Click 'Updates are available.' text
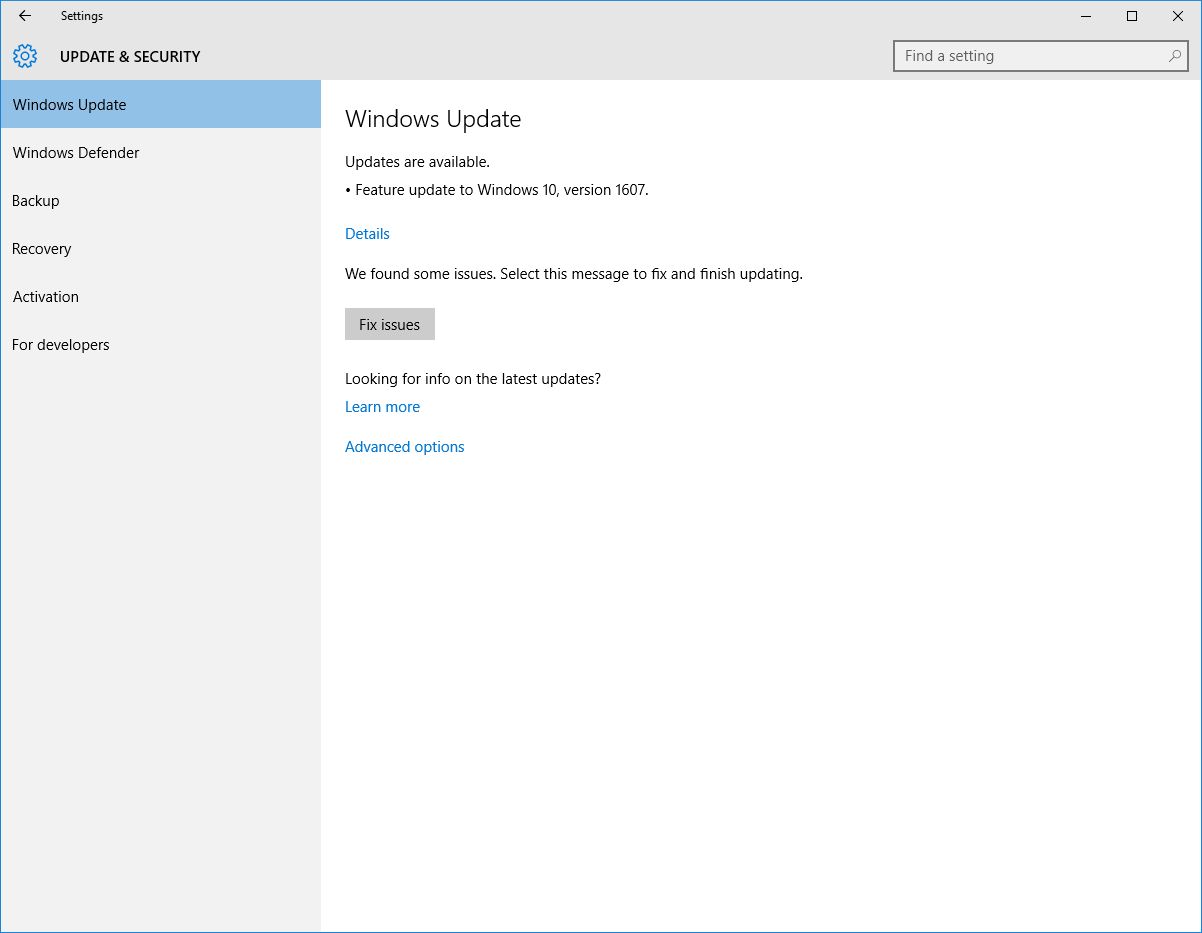 pyautogui.click(x=417, y=161)
